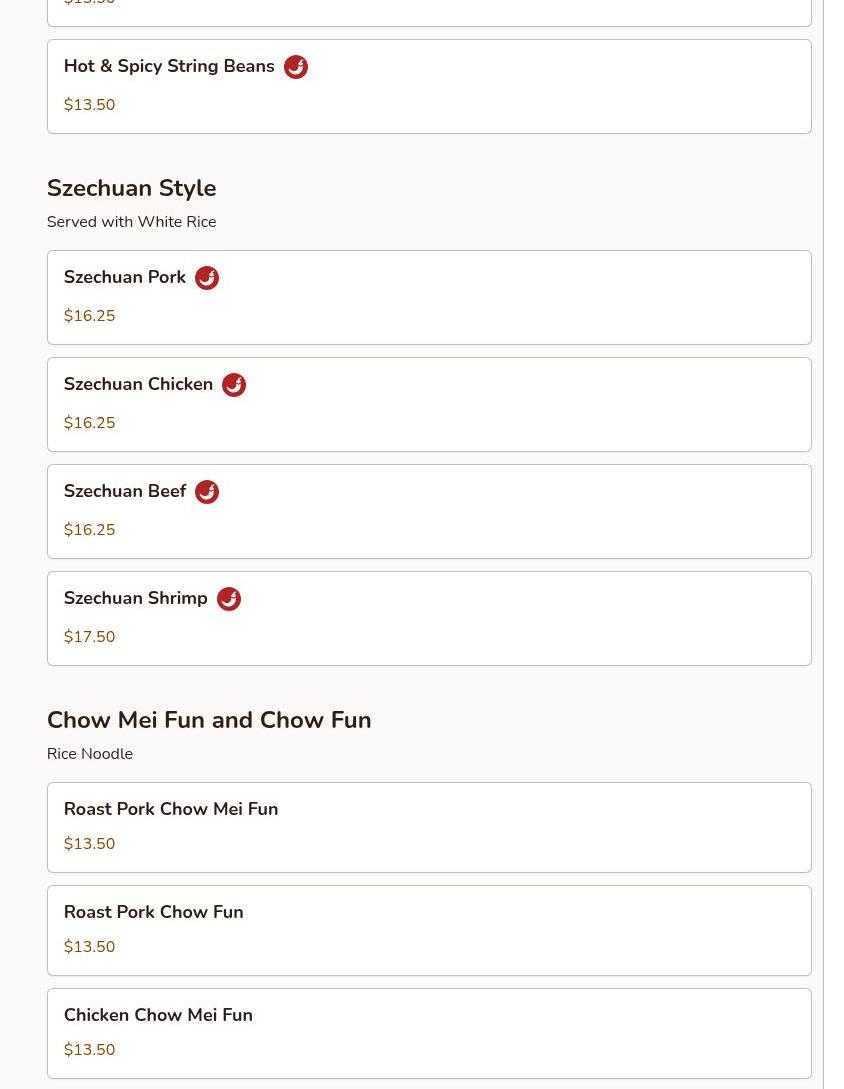Open the Szechuan Pork menu item
Viewport: 844px width, 1089px height.
coord(429,297)
